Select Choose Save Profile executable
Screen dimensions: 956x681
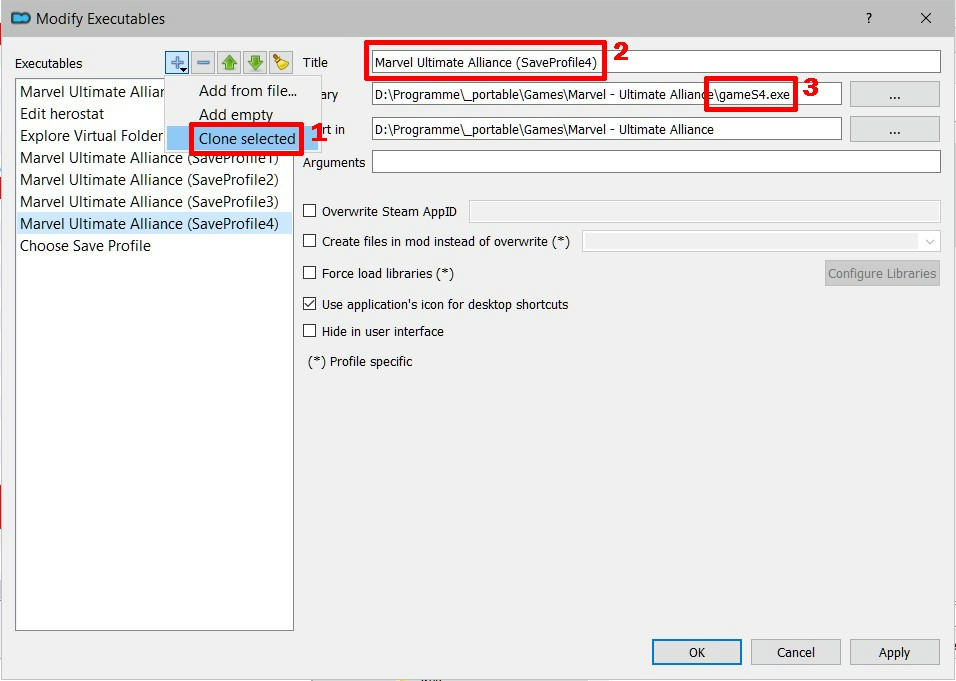pyautogui.click(x=154, y=246)
